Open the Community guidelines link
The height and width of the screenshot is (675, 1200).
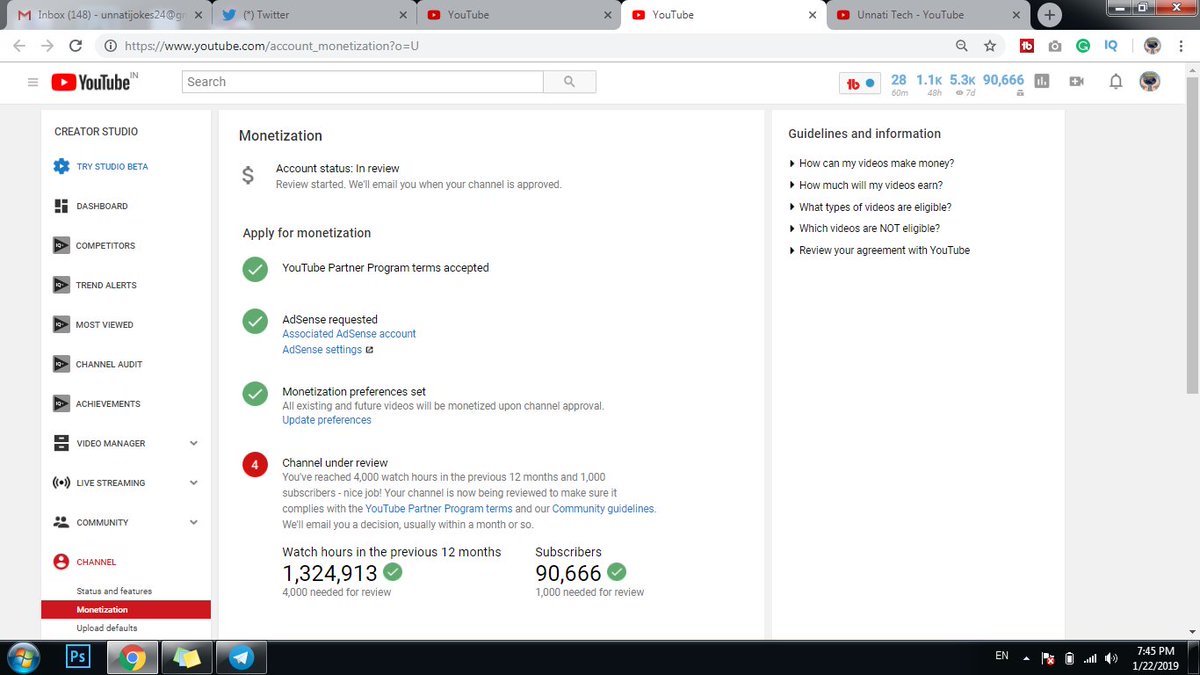[603, 509]
